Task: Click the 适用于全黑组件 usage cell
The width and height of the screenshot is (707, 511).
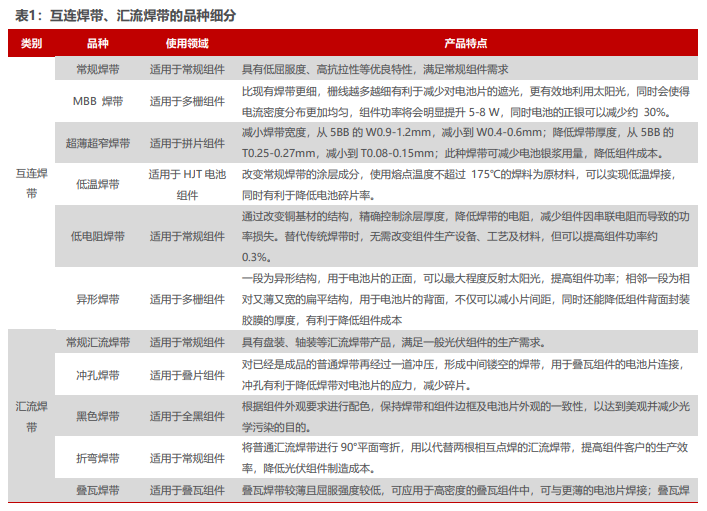Action: tap(187, 415)
